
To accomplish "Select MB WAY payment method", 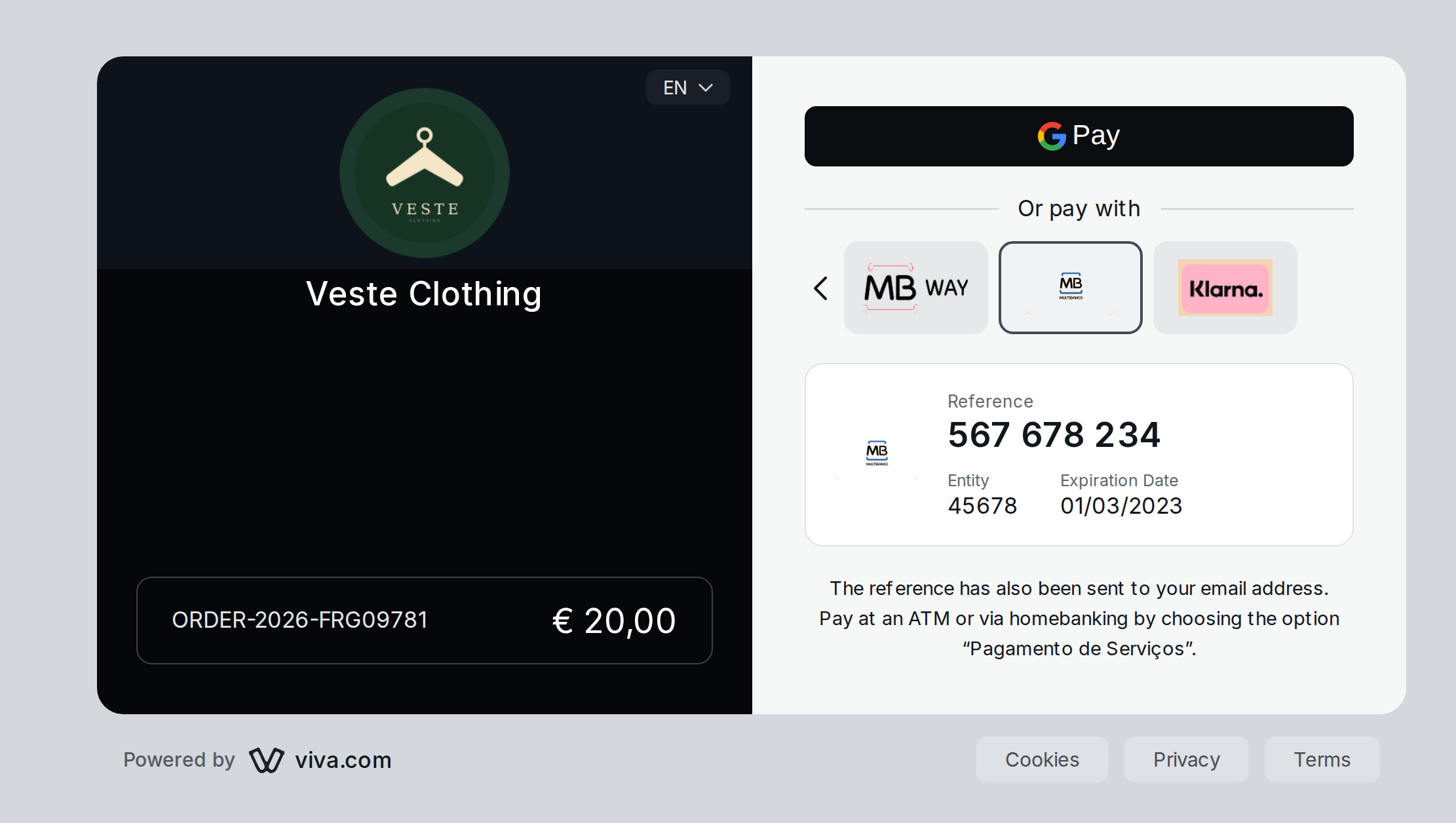I will point(916,288).
